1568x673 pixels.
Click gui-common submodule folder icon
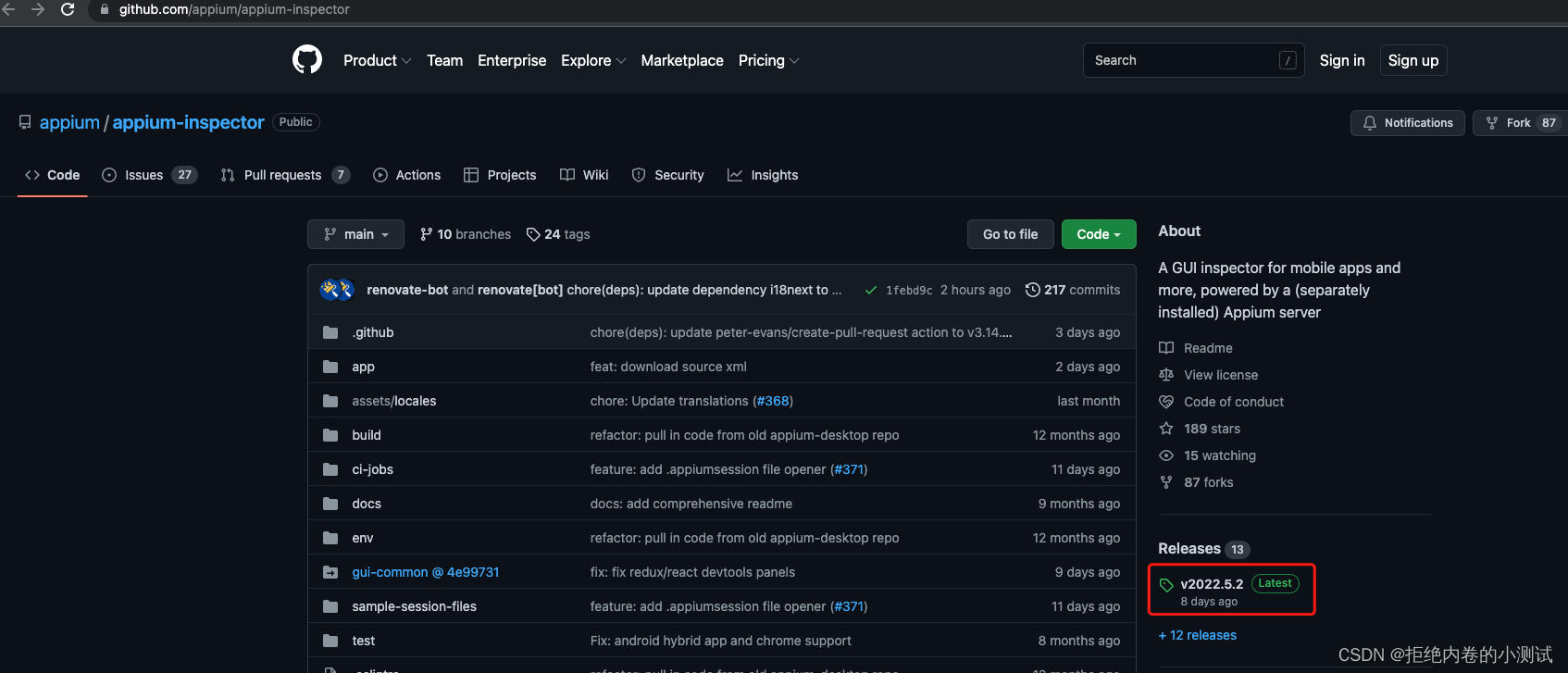[x=330, y=572]
